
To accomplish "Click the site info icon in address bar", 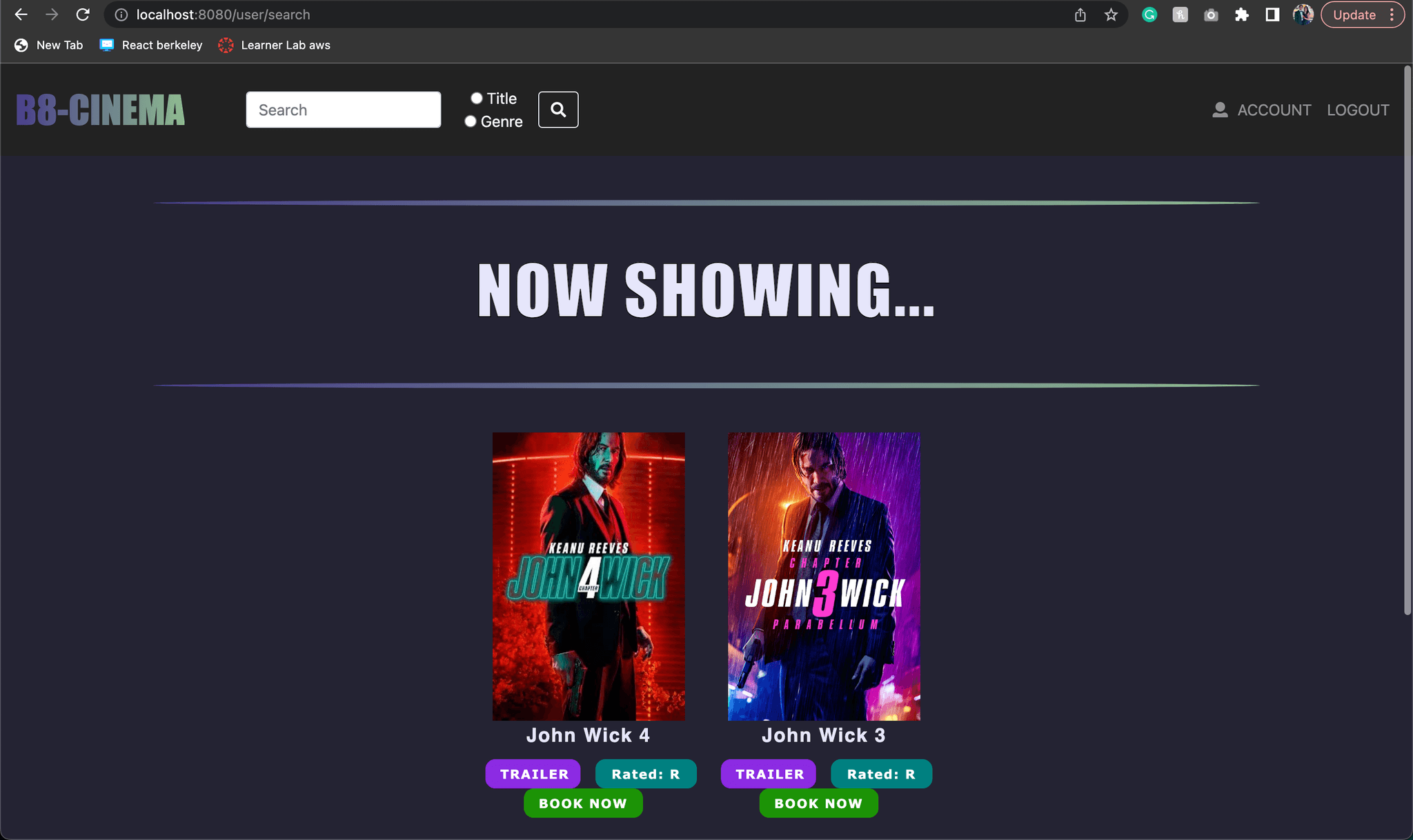I will pos(121,14).
